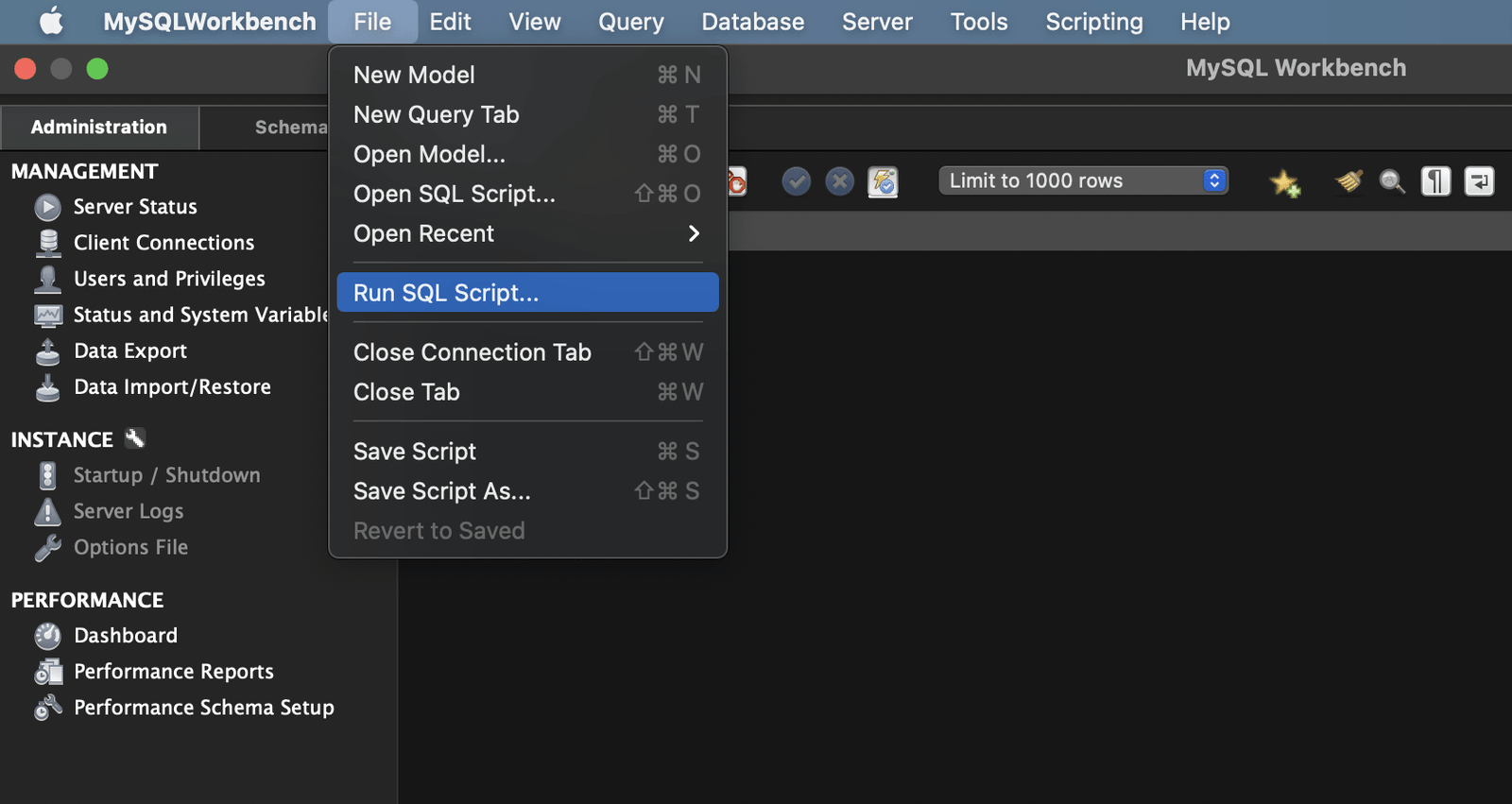Expand the Open Recent submenu
The image size is (1512, 804).
click(x=527, y=233)
